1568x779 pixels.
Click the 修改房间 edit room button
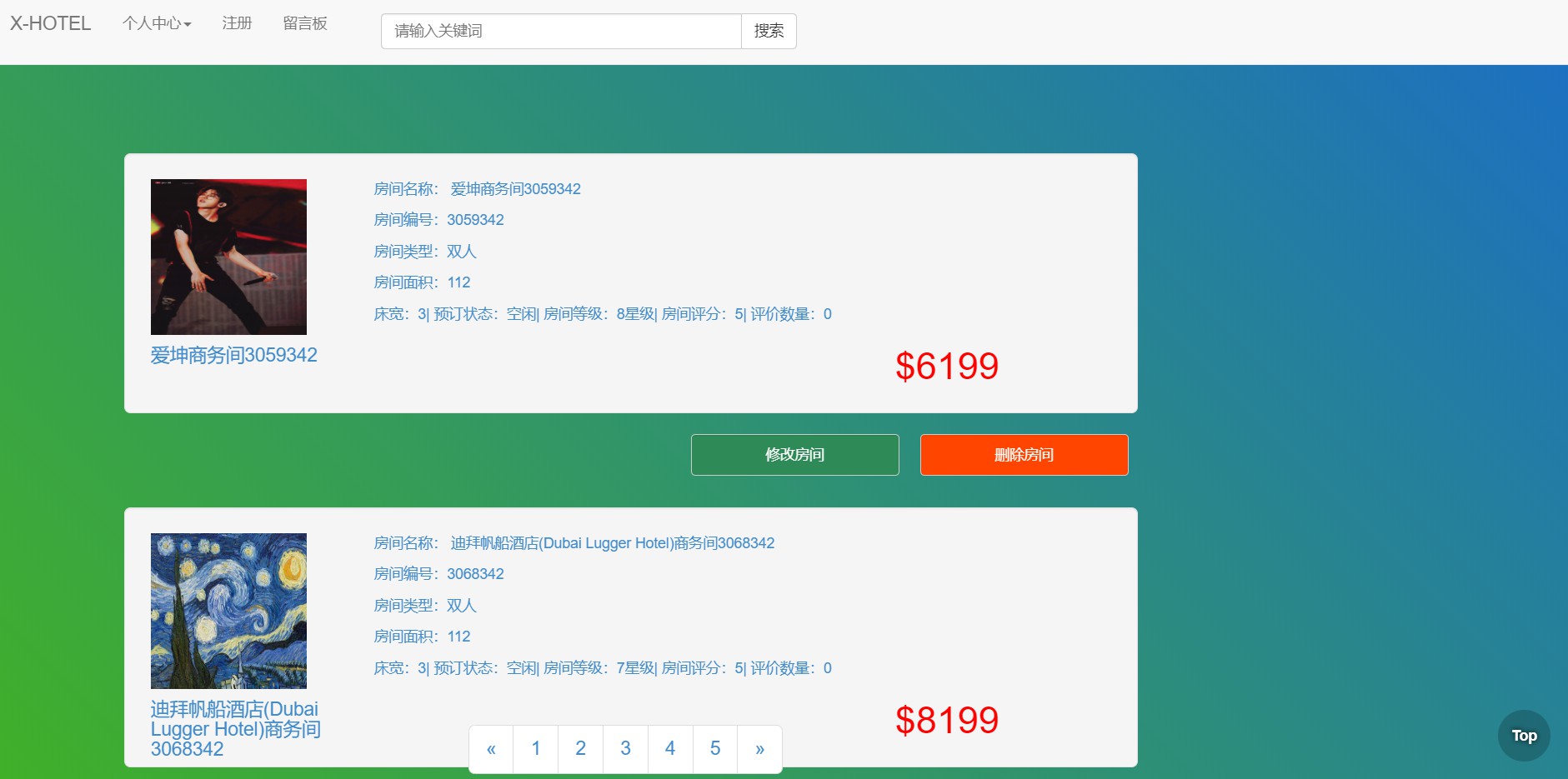[x=794, y=455]
